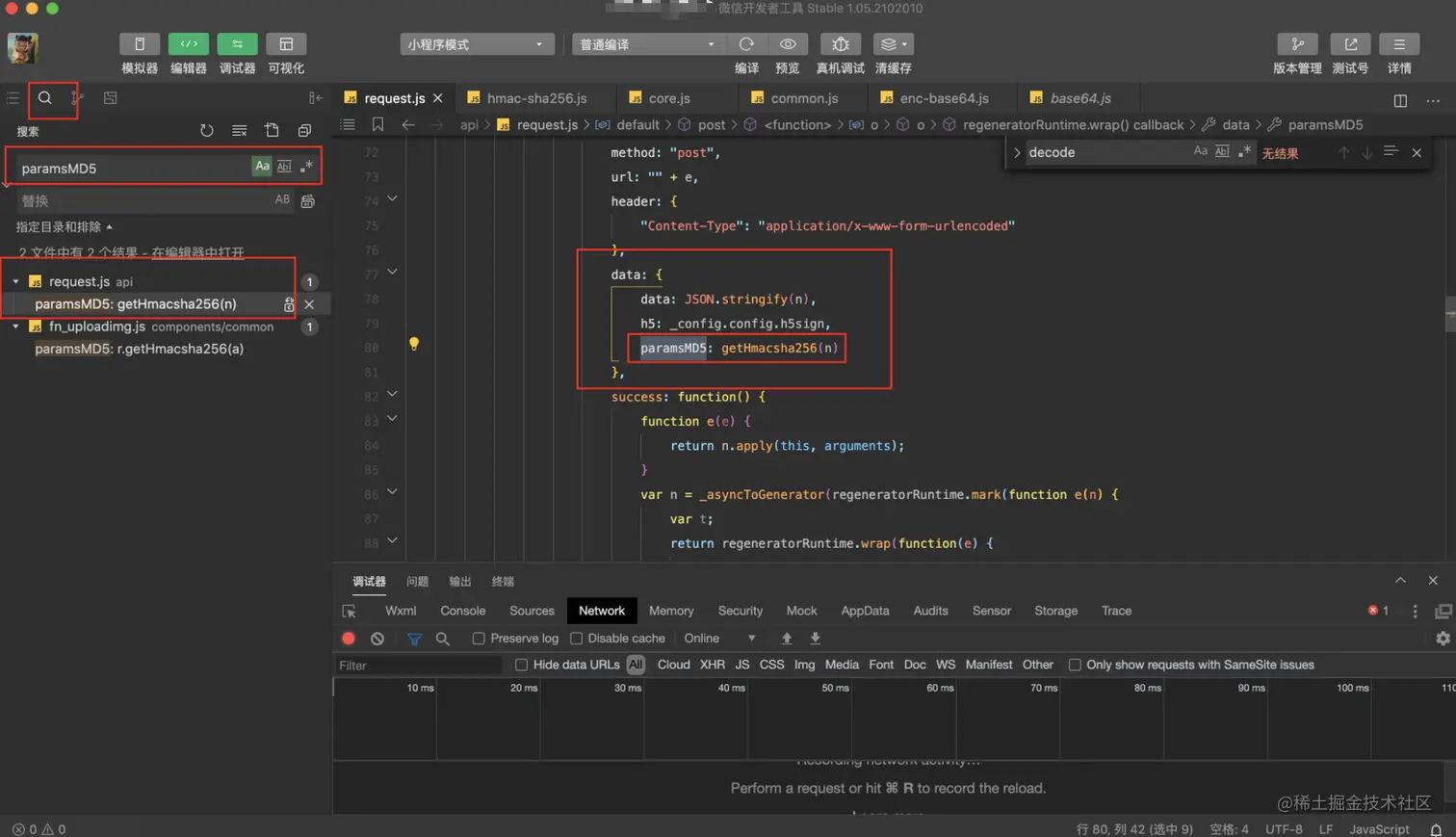Viewport: 1456px width, 837px height.
Task: Toggle match case in decode find widget
Action: [1200, 152]
